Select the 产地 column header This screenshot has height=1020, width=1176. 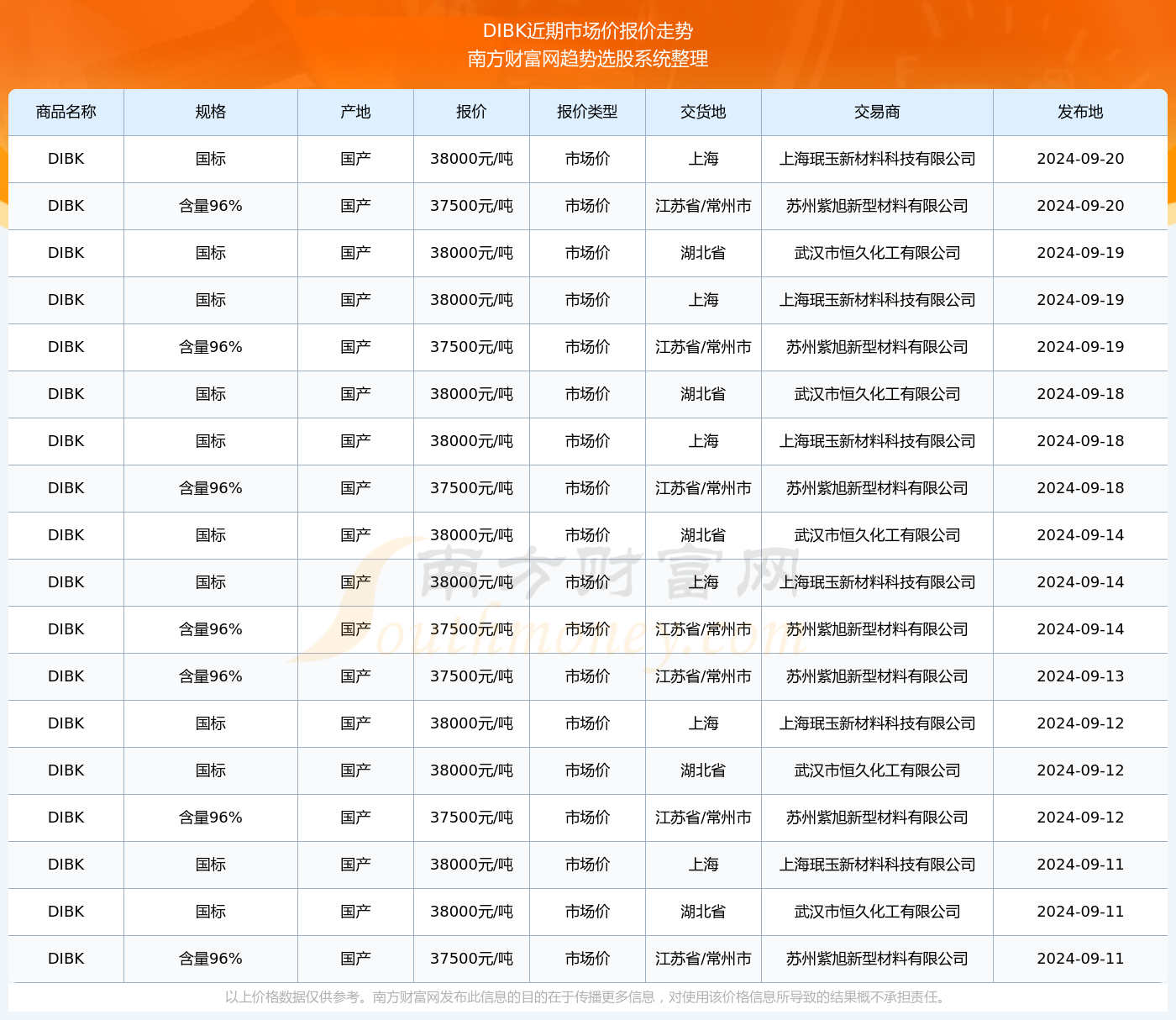coord(355,112)
